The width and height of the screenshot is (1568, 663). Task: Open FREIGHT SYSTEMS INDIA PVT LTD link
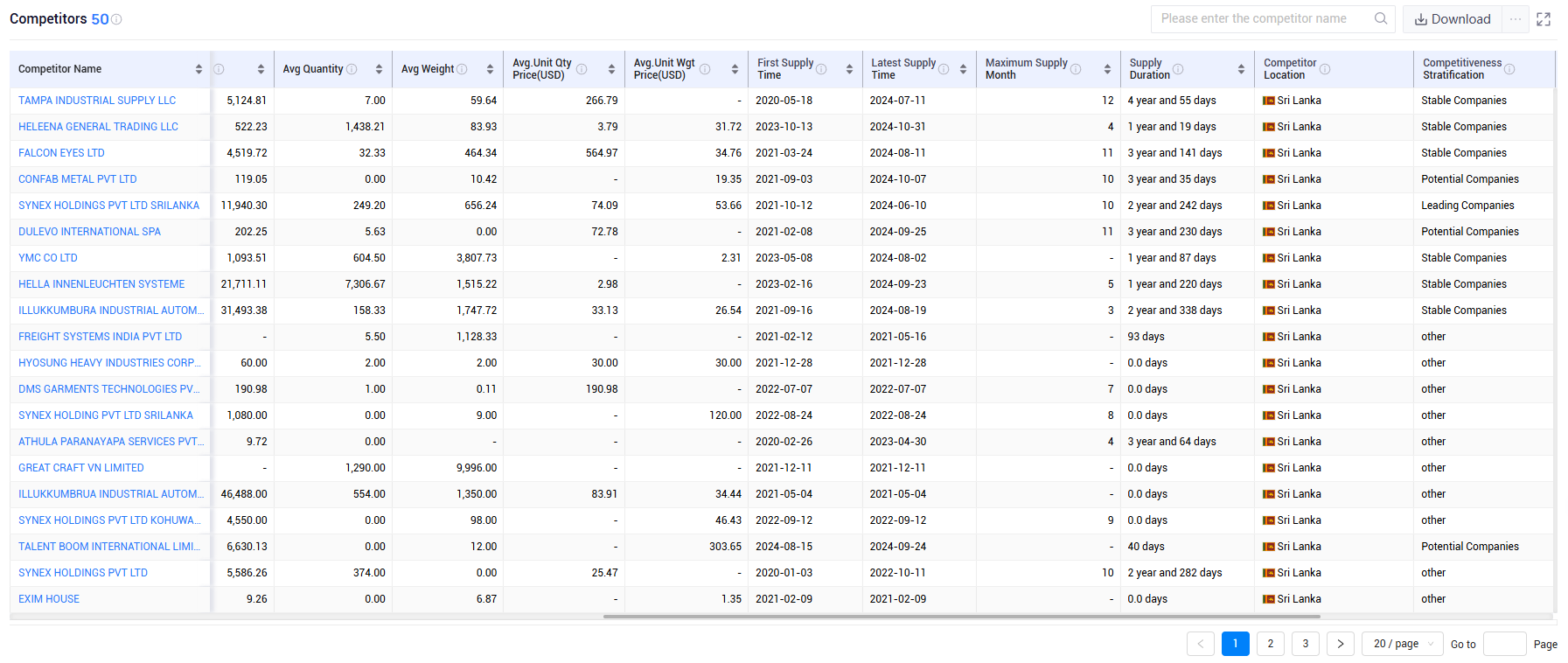tap(100, 337)
